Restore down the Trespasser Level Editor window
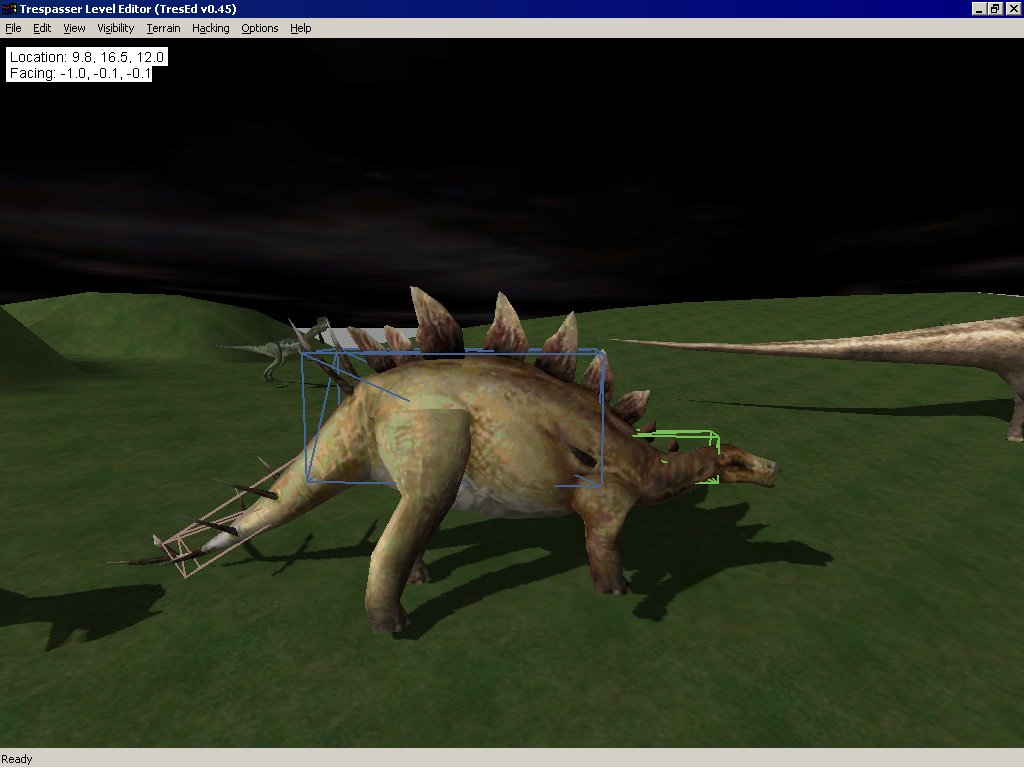Image resolution: width=1024 pixels, height=768 pixels. tap(994, 8)
